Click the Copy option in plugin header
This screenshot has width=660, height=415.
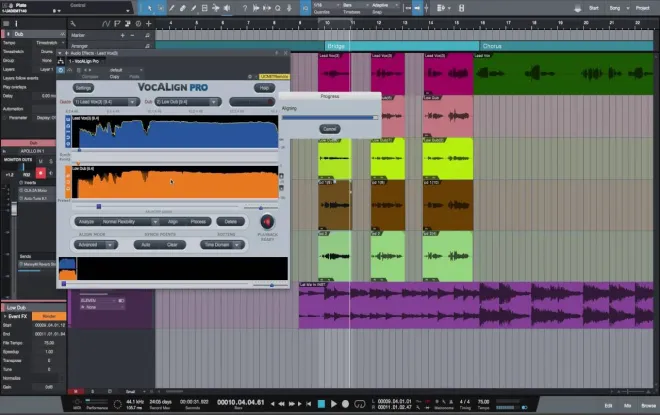(x=114, y=77)
